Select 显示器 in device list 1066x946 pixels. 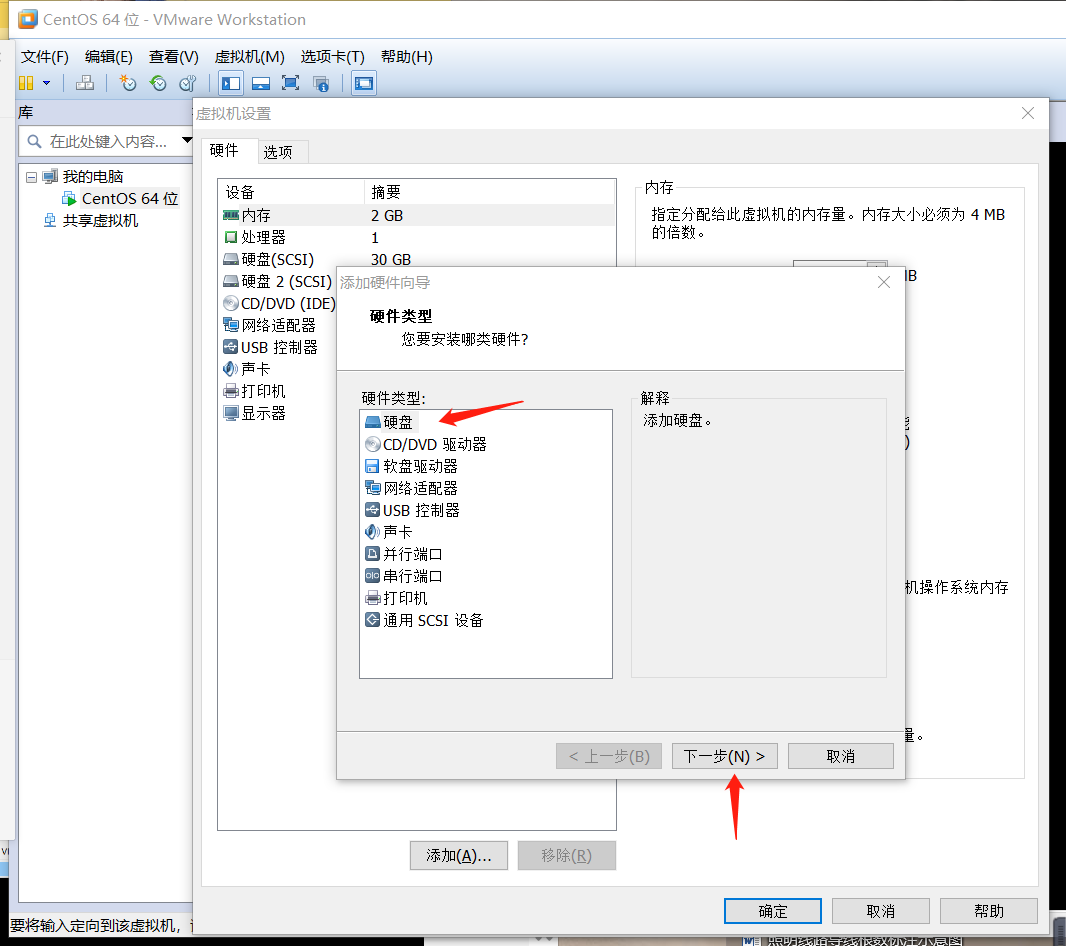[254, 413]
